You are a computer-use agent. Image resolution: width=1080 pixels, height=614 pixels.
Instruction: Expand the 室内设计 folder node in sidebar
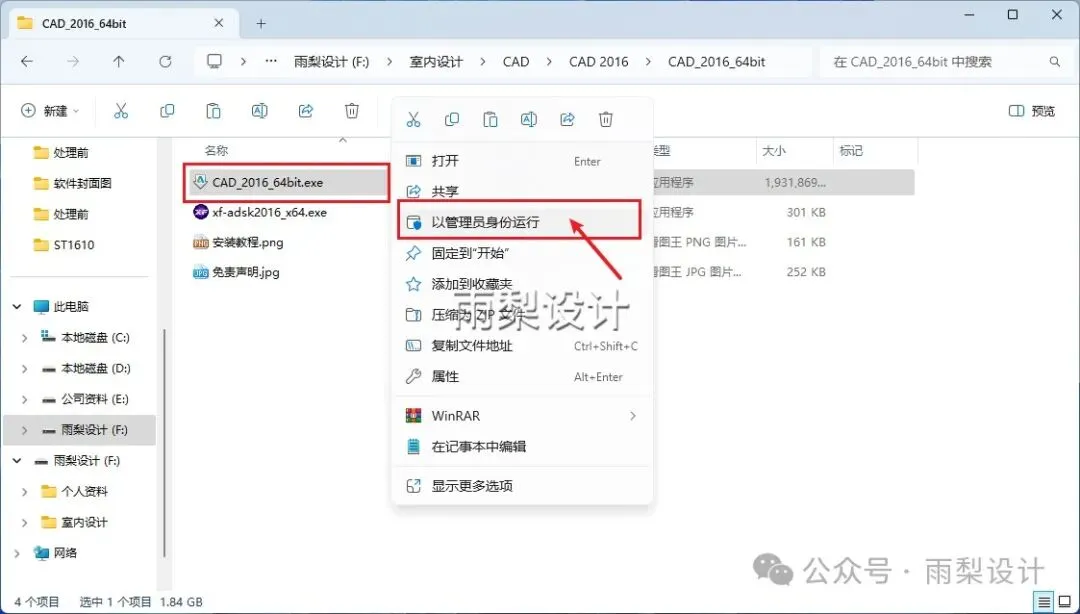click(25, 522)
